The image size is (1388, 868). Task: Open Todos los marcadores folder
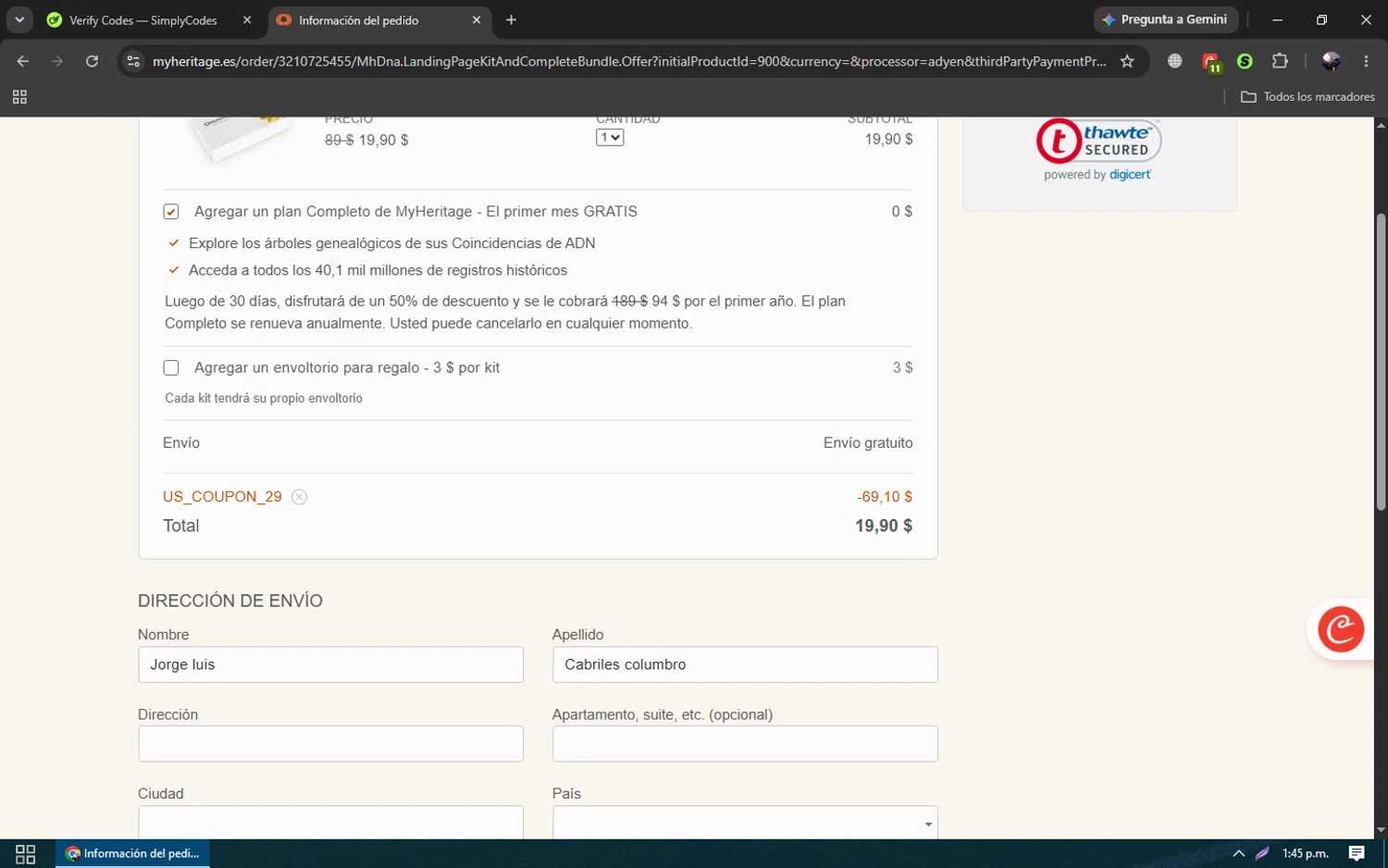tap(1307, 96)
